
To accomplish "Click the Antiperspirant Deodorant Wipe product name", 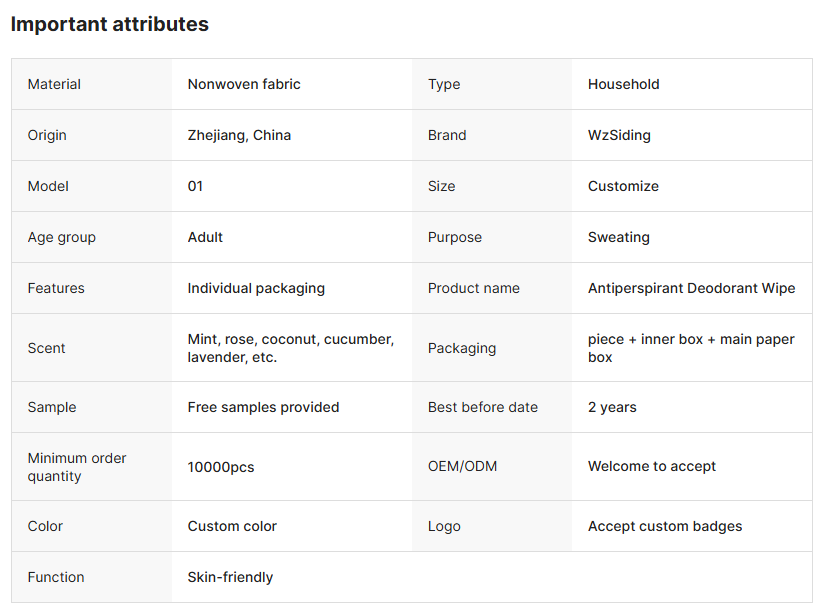I will [x=691, y=289].
